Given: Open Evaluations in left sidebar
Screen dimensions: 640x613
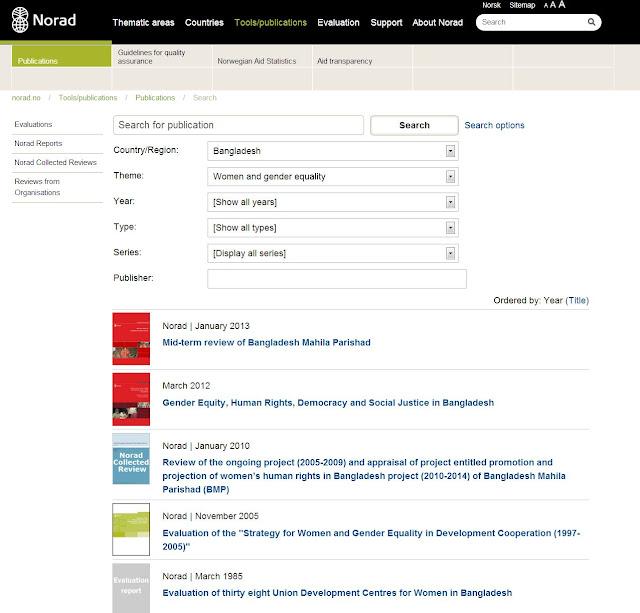Looking at the screenshot, I should point(33,124).
